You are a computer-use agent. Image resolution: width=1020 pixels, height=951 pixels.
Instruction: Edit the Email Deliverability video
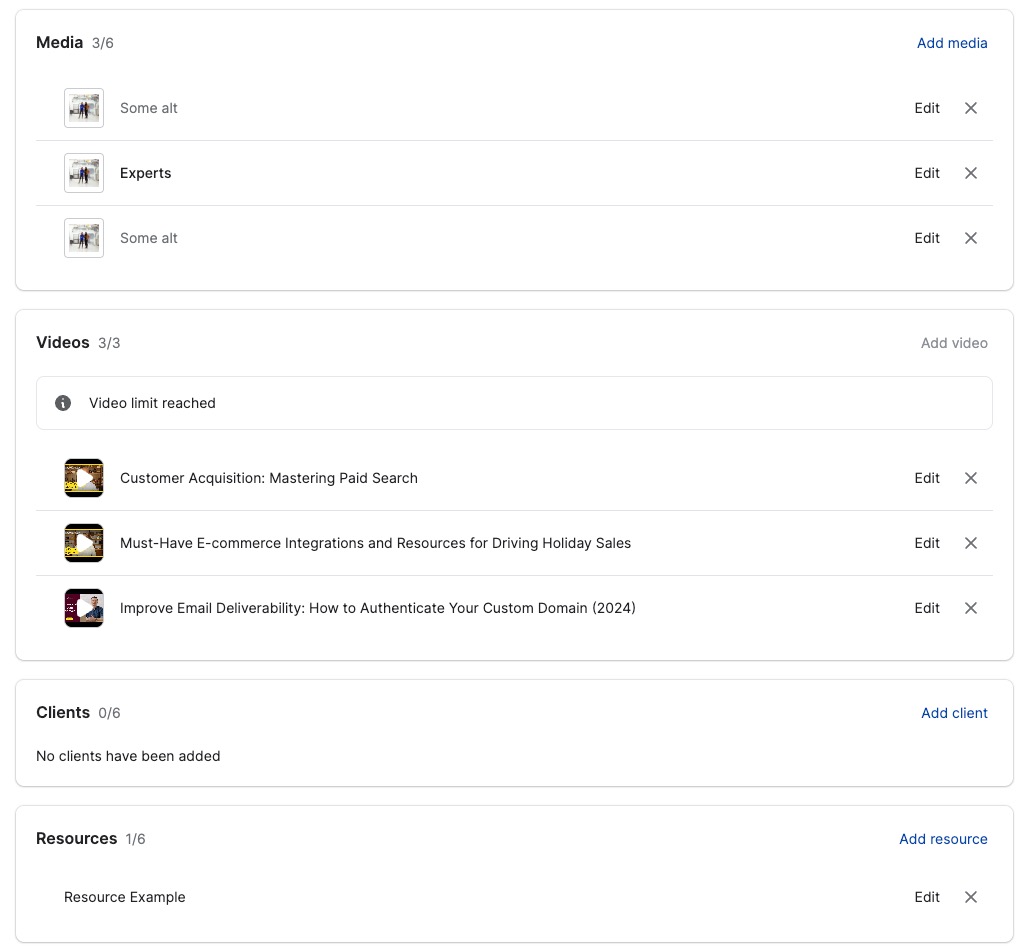coord(927,608)
